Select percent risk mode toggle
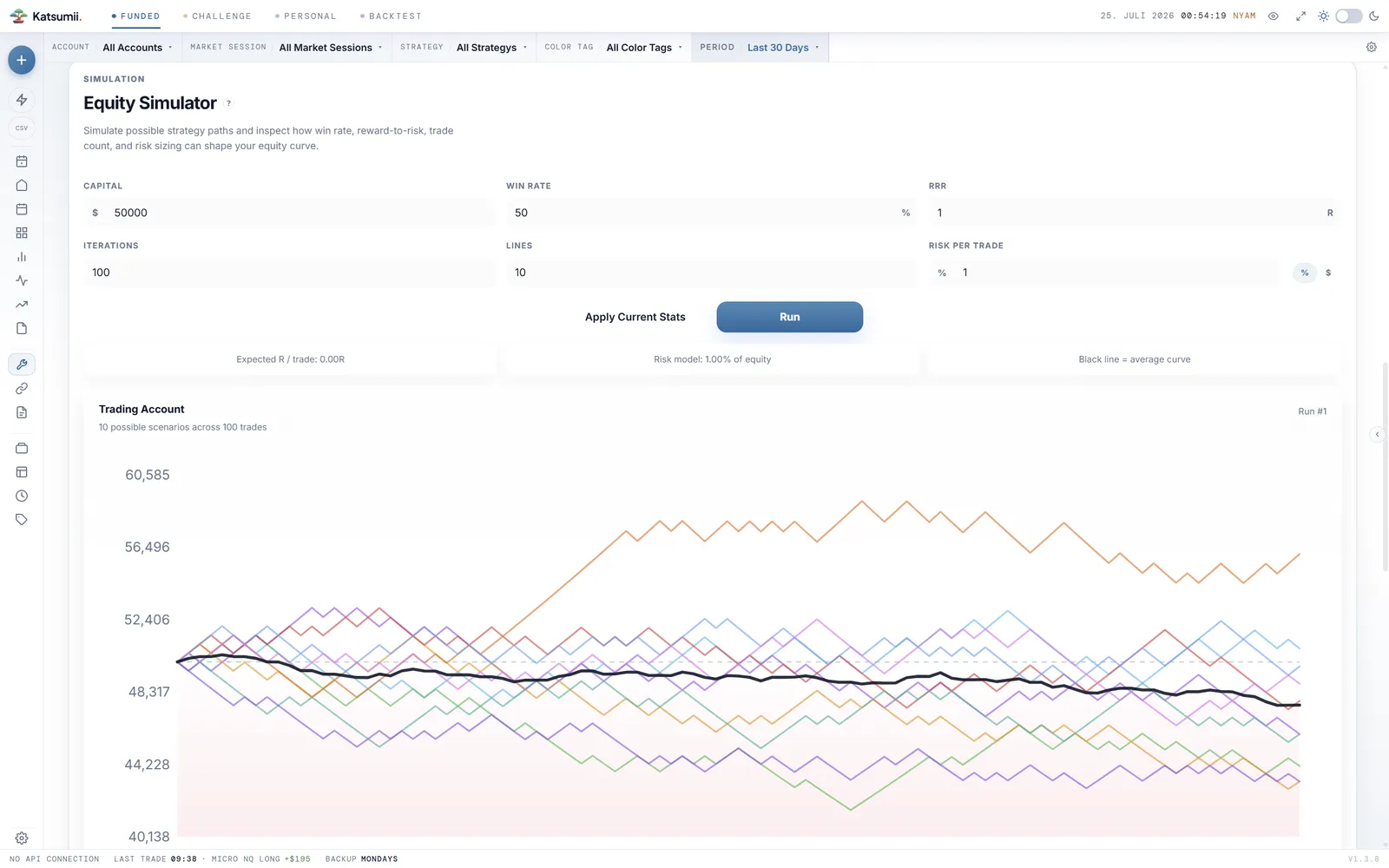This screenshot has height=868, width=1389. coord(1305,273)
